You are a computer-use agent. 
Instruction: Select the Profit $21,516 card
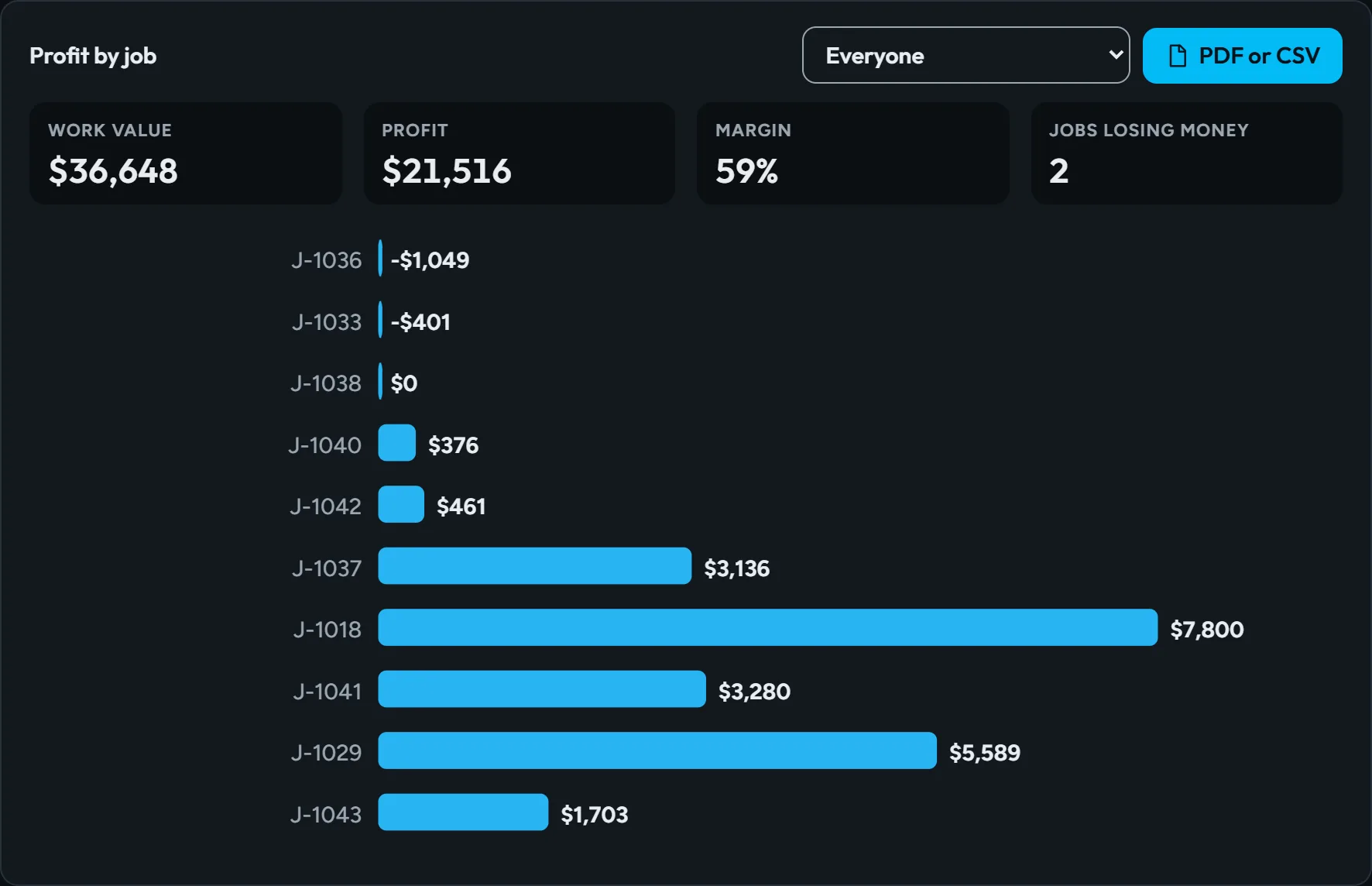[x=520, y=153]
